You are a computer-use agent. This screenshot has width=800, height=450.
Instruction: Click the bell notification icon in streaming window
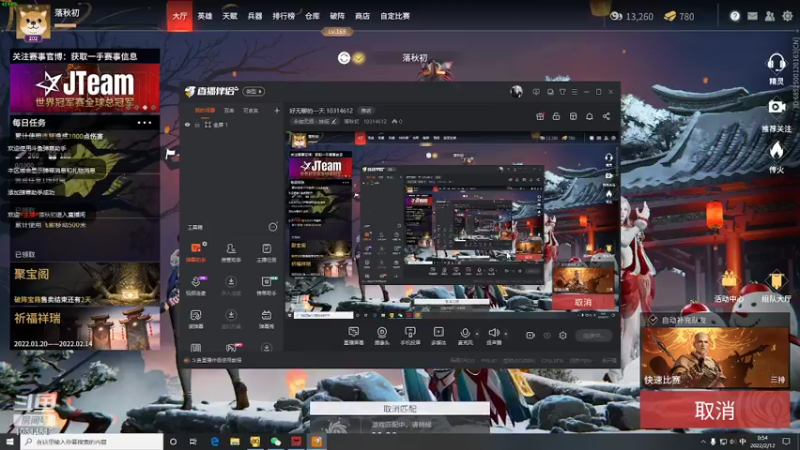pyautogui.click(x=589, y=116)
